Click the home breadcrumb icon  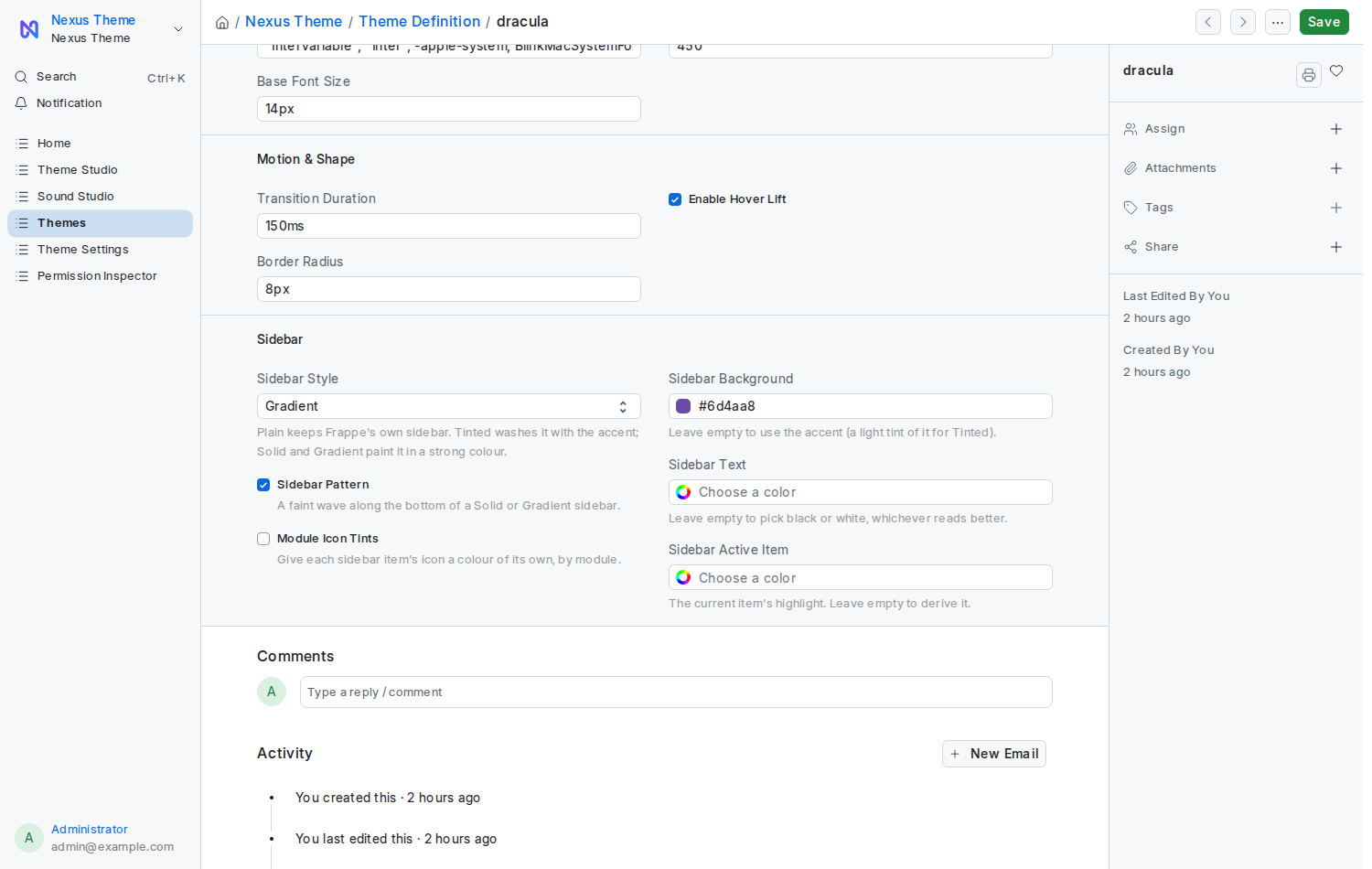coord(222,22)
